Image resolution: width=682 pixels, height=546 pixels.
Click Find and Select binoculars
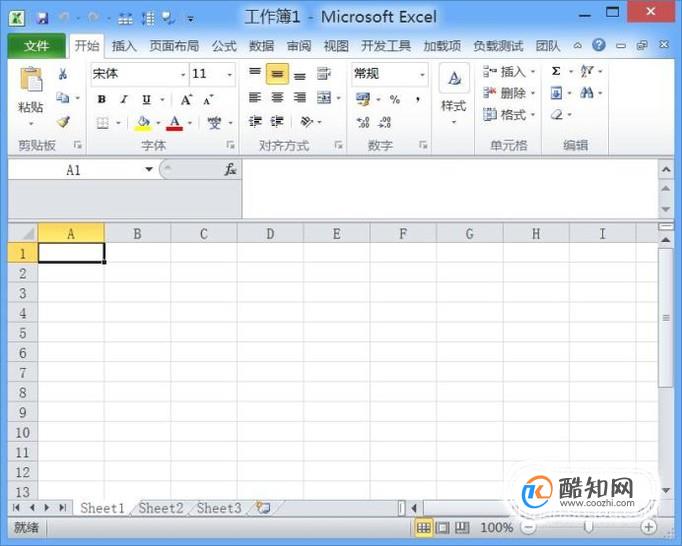pos(587,93)
